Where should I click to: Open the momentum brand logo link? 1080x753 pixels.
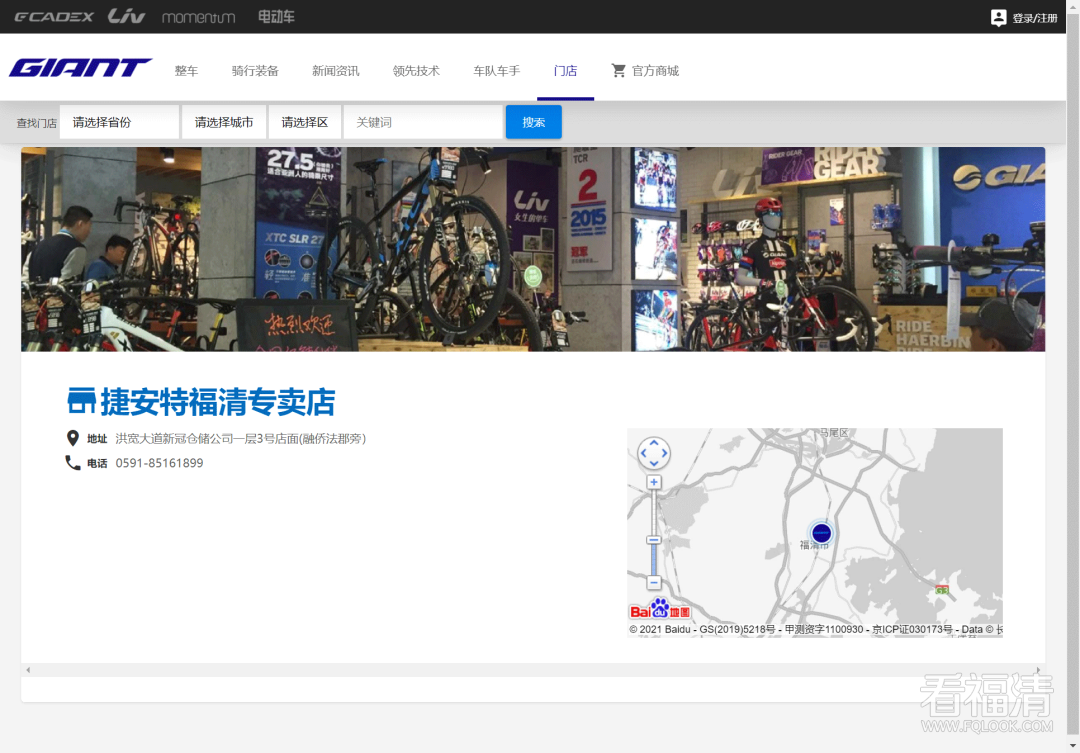click(x=198, y=17)
